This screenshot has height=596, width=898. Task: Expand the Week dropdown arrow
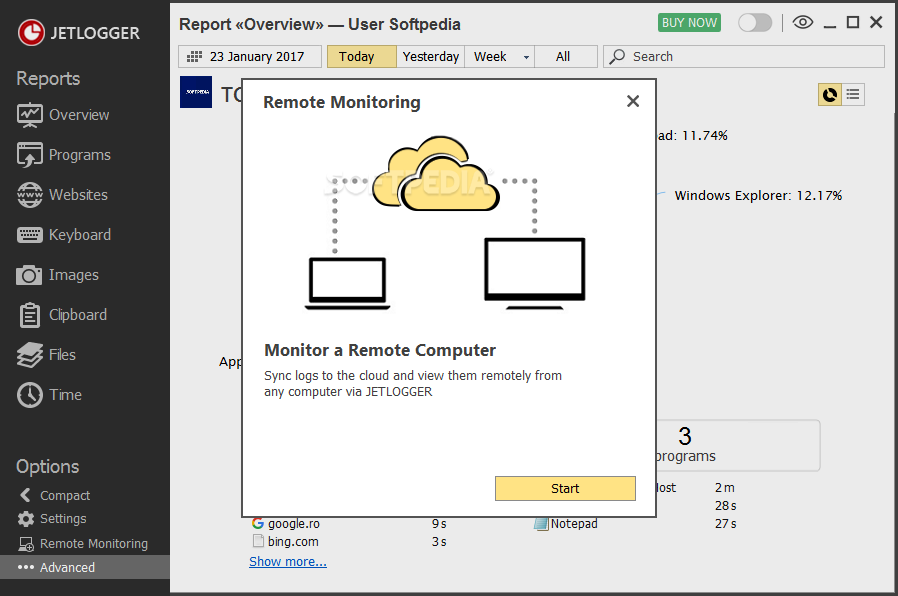526,57
